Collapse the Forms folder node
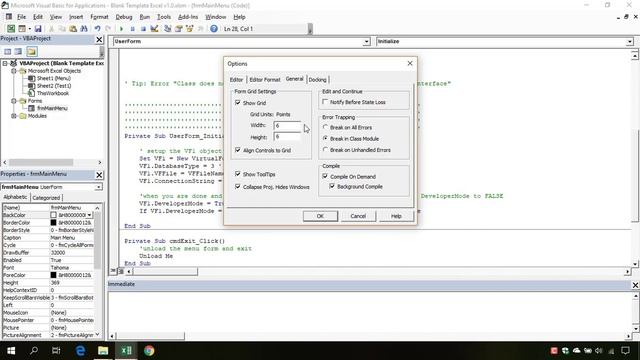640x360 pixels. (14, 101)
